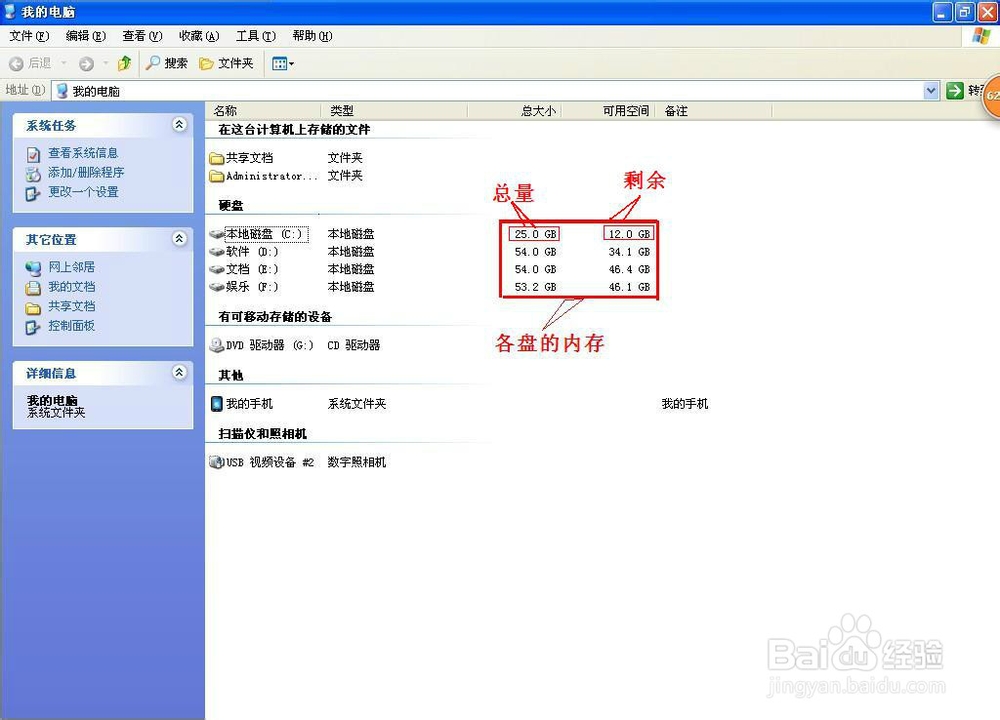
Task: Click the Back (后退) navigation icon
Action: coord(30,62)
